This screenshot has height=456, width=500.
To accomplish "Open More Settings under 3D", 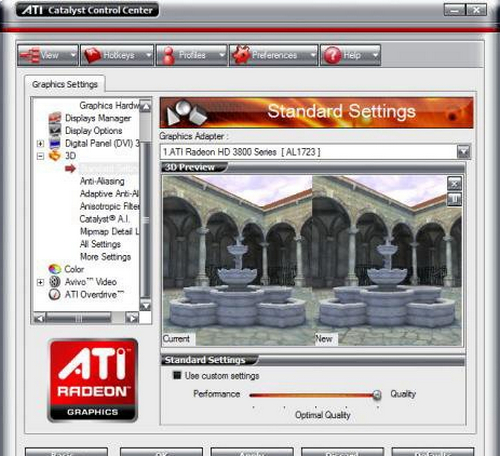I will pos(105,257).
